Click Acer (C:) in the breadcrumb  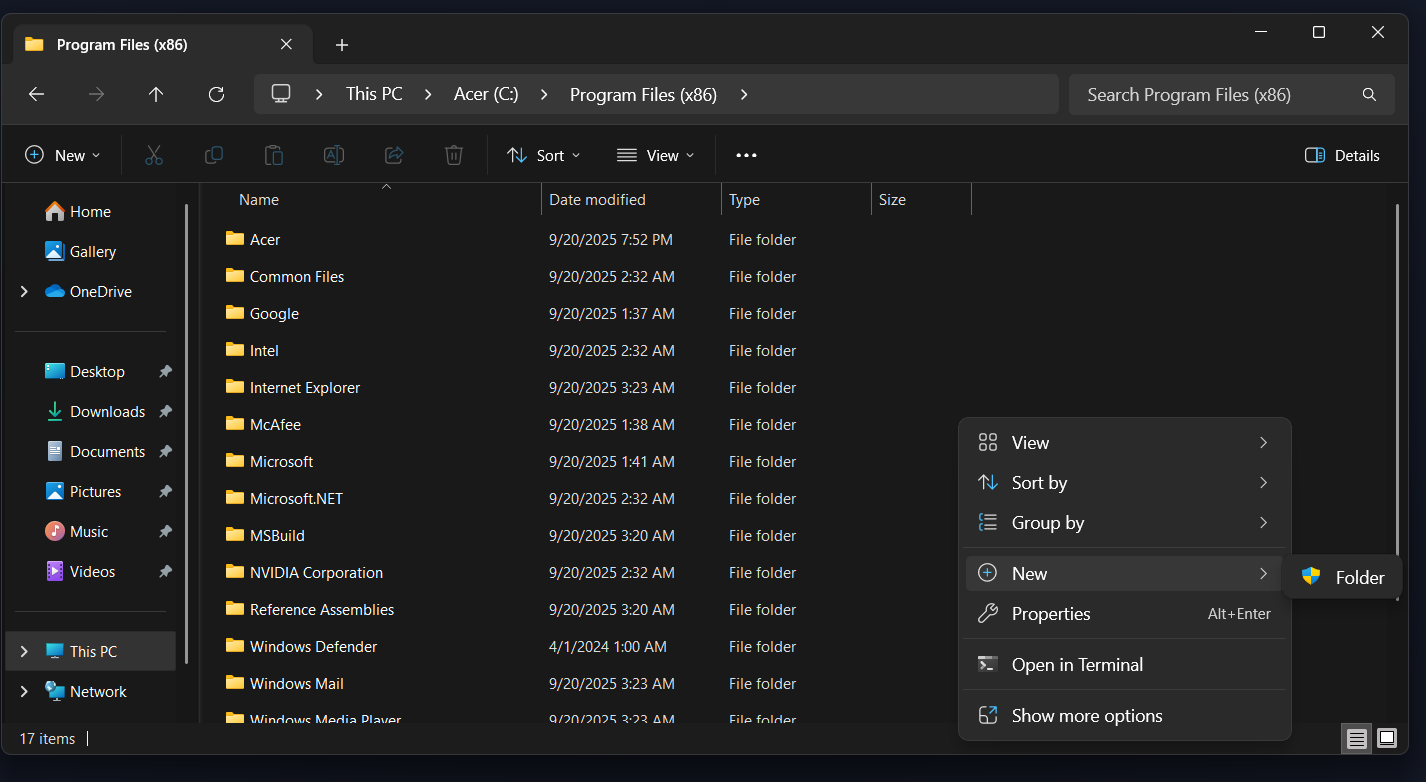(x=486, y=94)
